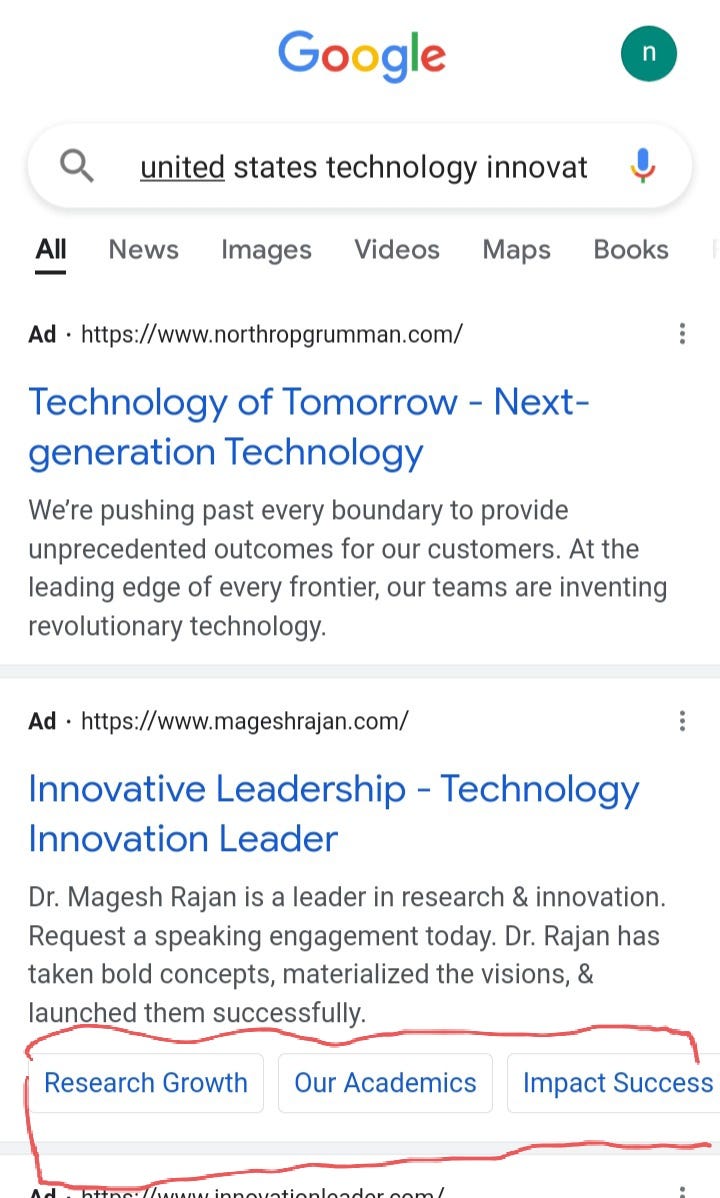
Task: Select the All results tab
Action: point(50,250)
